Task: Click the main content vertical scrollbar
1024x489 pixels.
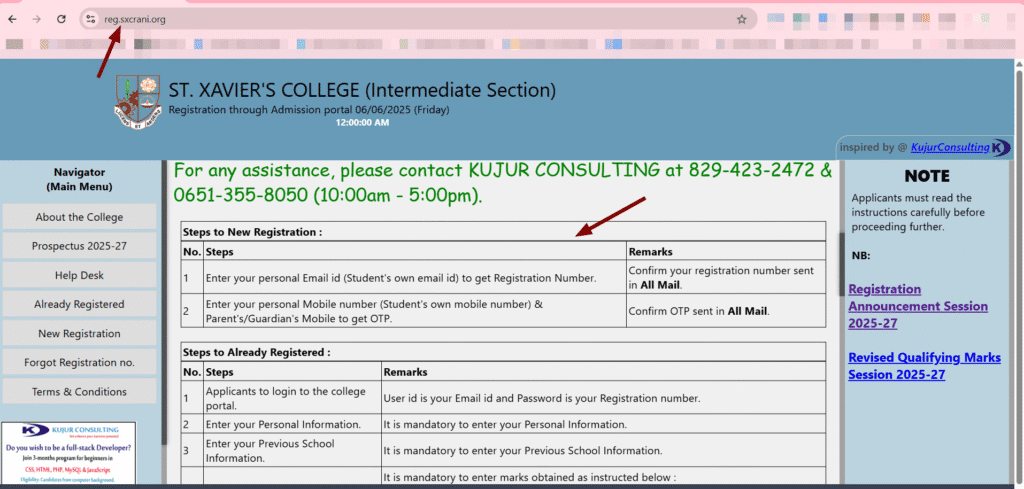Action: pyautogui.click(x=841, y=264)
